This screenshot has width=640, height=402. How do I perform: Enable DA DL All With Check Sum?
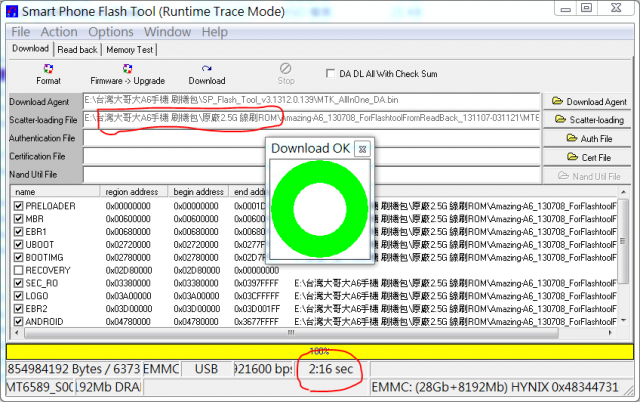(x=330, y=73)
